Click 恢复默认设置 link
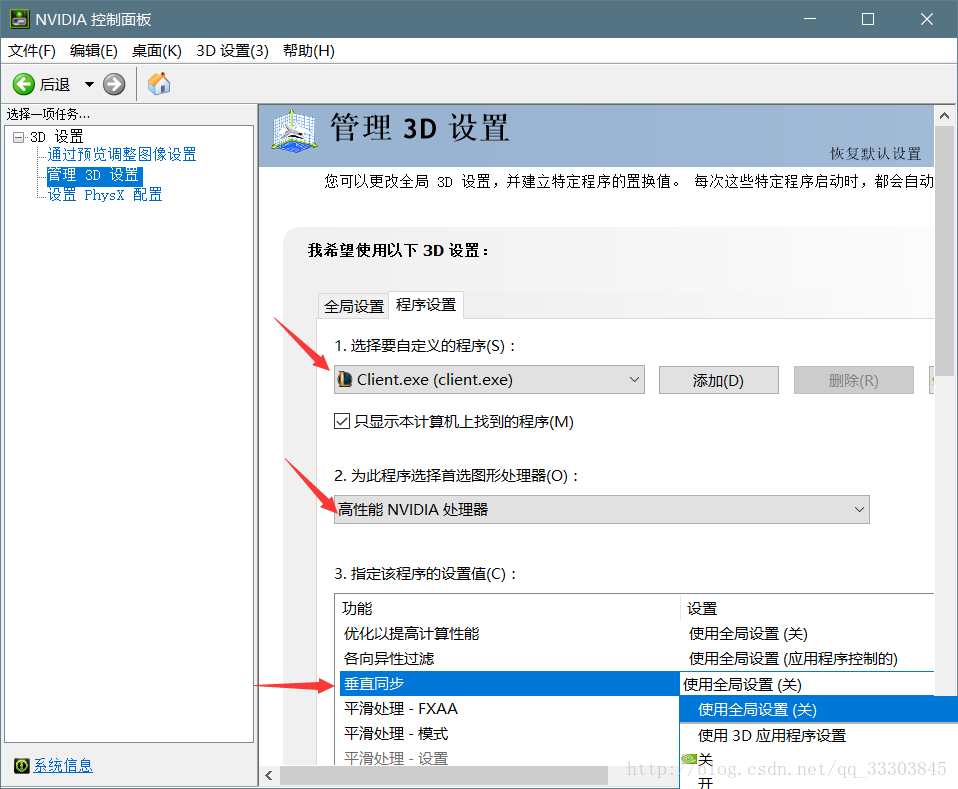Image resolution: width=958 pixels, height=789 pixels. (x=875, y=153)
